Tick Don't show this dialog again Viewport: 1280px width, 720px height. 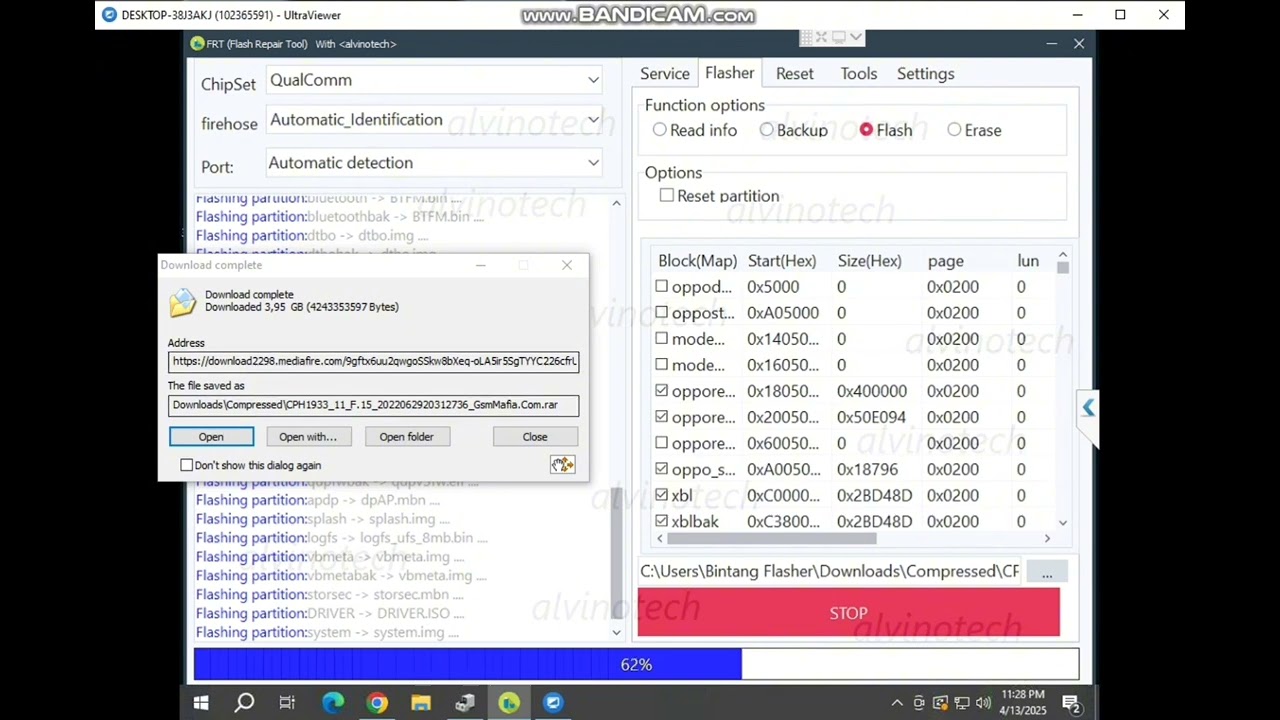pyautogui.click(x=186, y=465)
